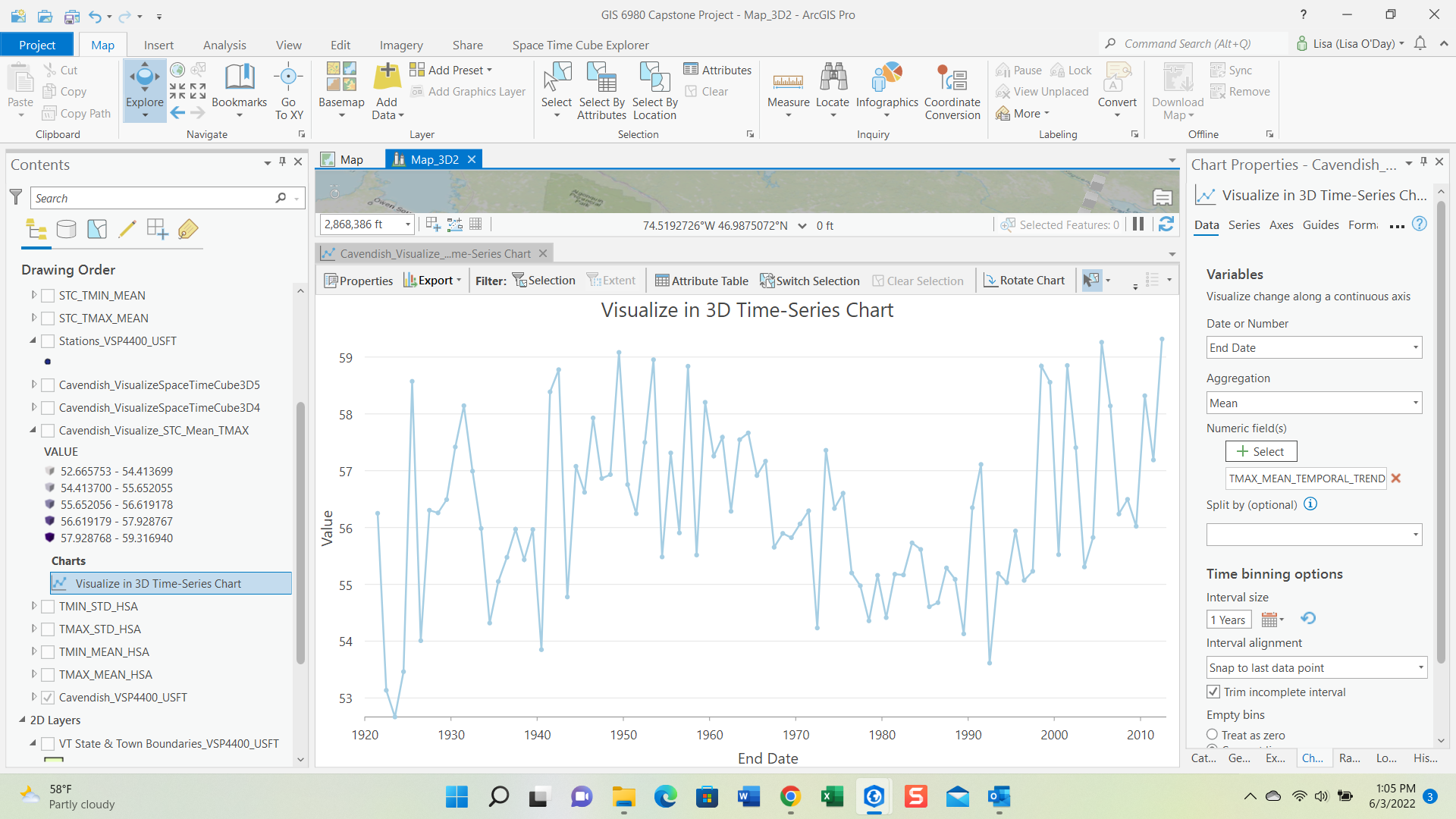
Task: Click the Infographics icon
Action: [886, 80]
